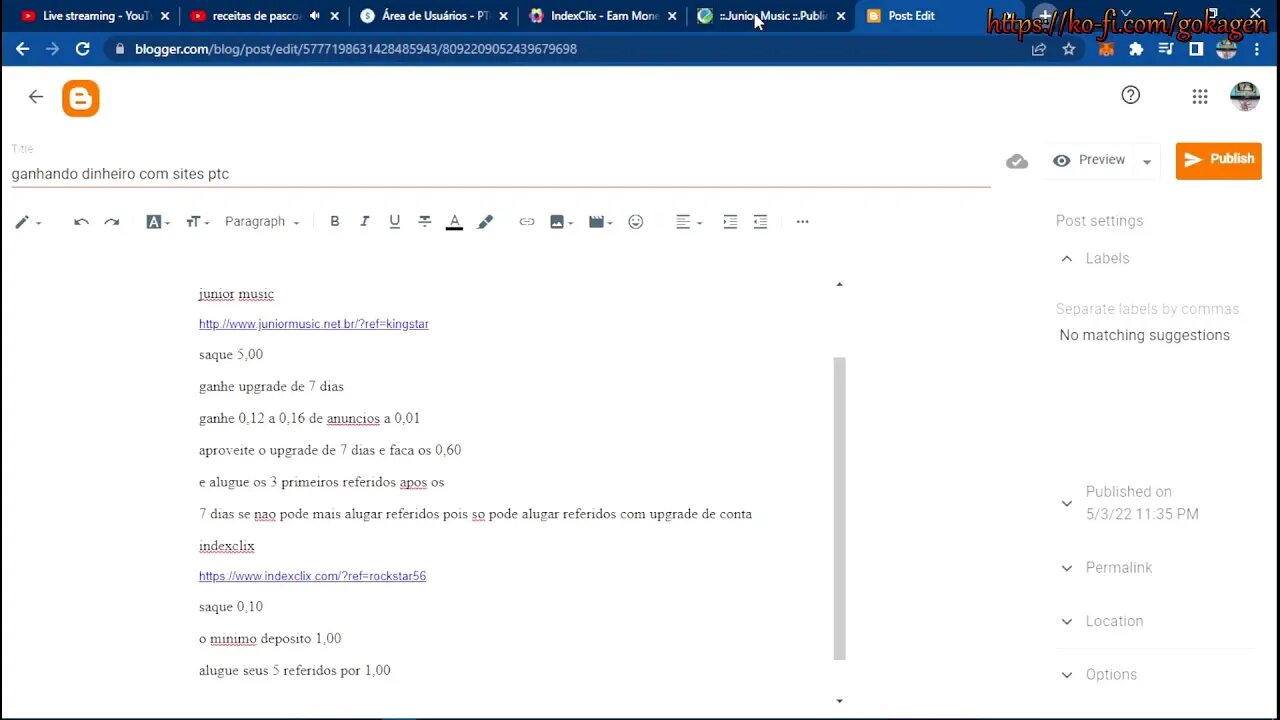Expand the Location section

coord(1066,621)
